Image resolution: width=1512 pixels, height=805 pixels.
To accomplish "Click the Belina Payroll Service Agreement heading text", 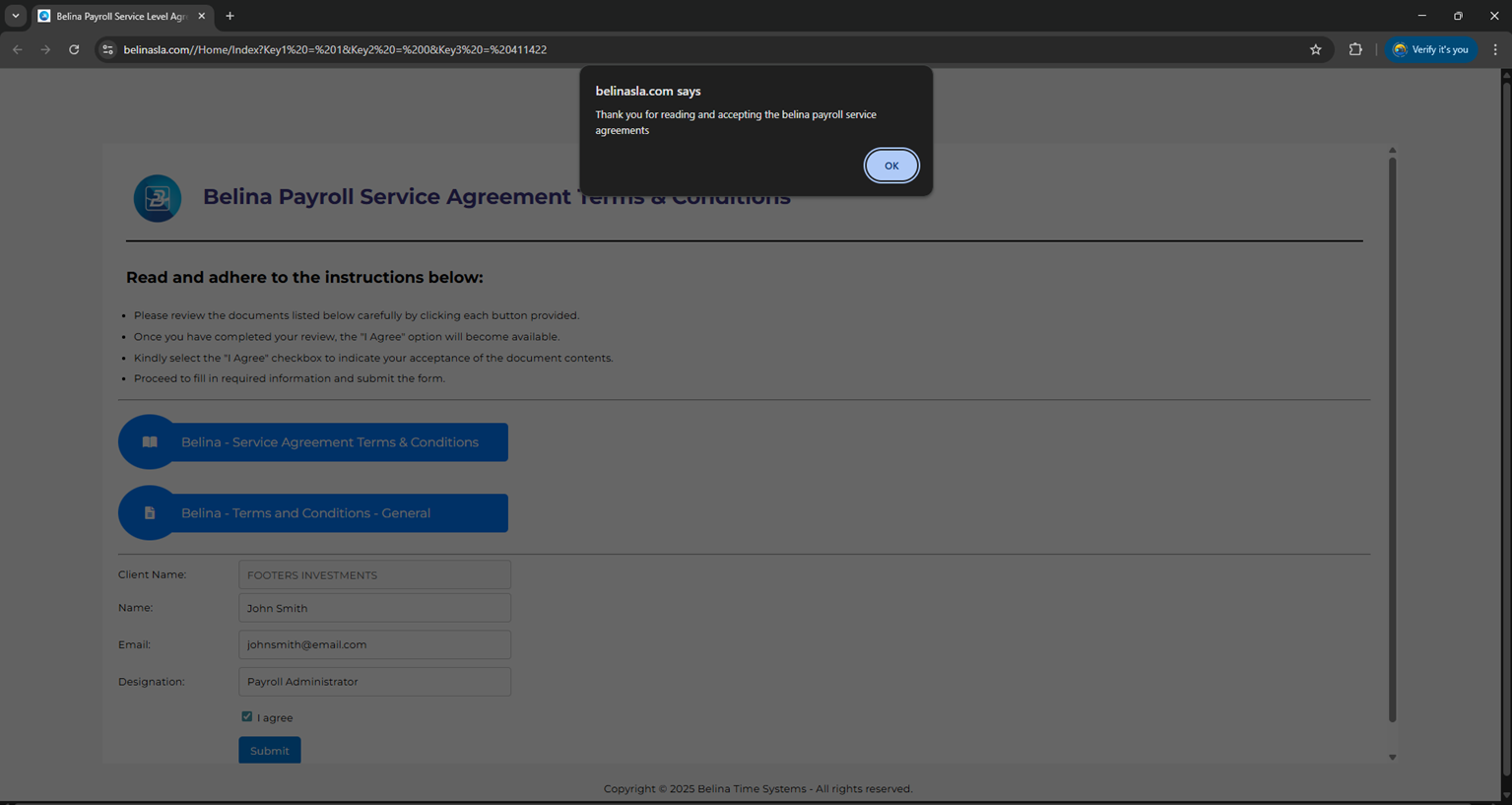I will [496, 197].
